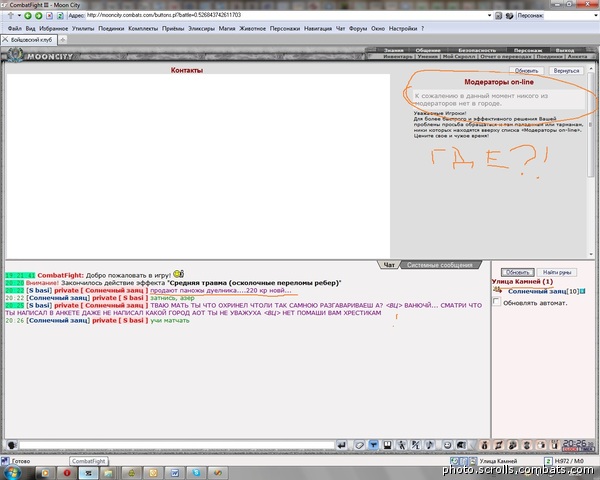Click the send message enter-arrow icon
Viewport: 600px width, 480px height.
pos(341,445)
